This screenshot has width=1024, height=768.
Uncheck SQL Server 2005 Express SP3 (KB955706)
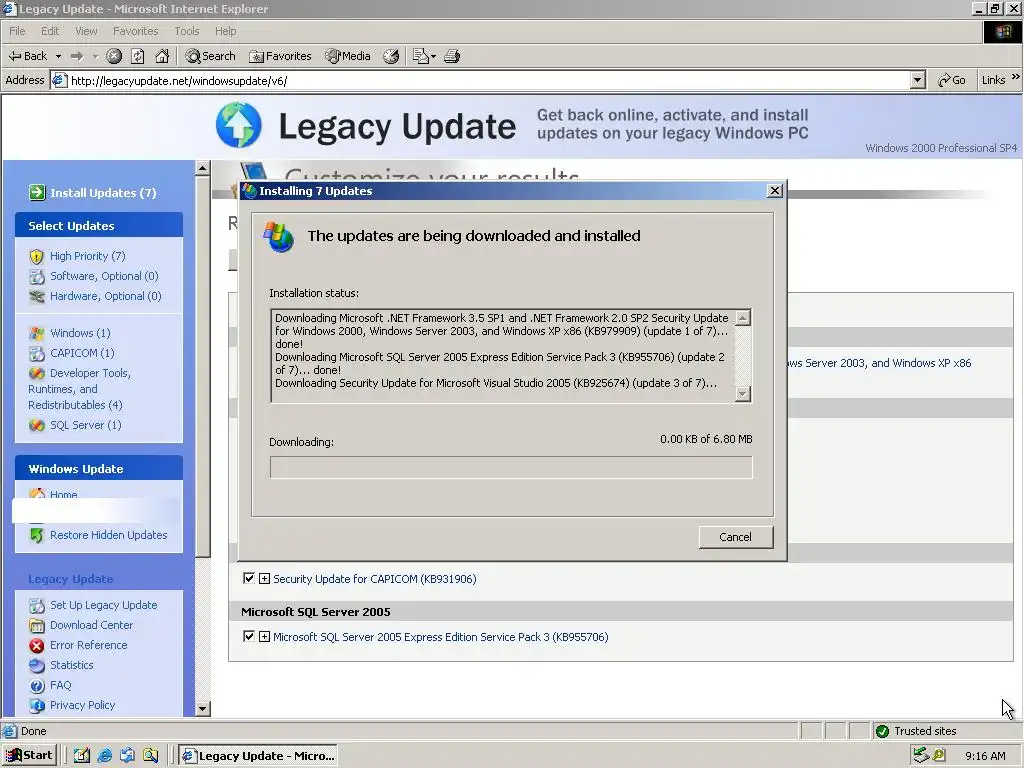[249, 636]
